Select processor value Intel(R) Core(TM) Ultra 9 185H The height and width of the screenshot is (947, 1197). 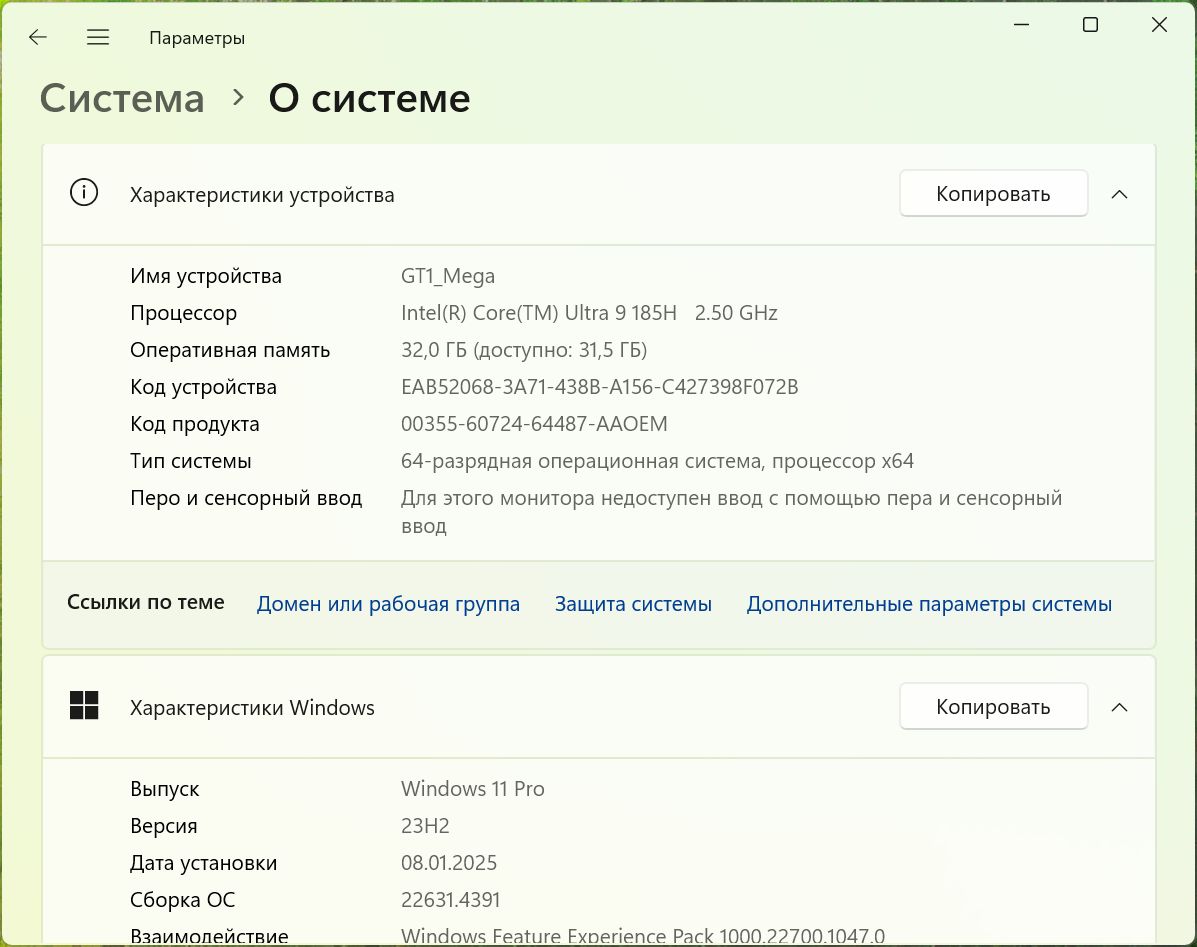pos(539,313)
